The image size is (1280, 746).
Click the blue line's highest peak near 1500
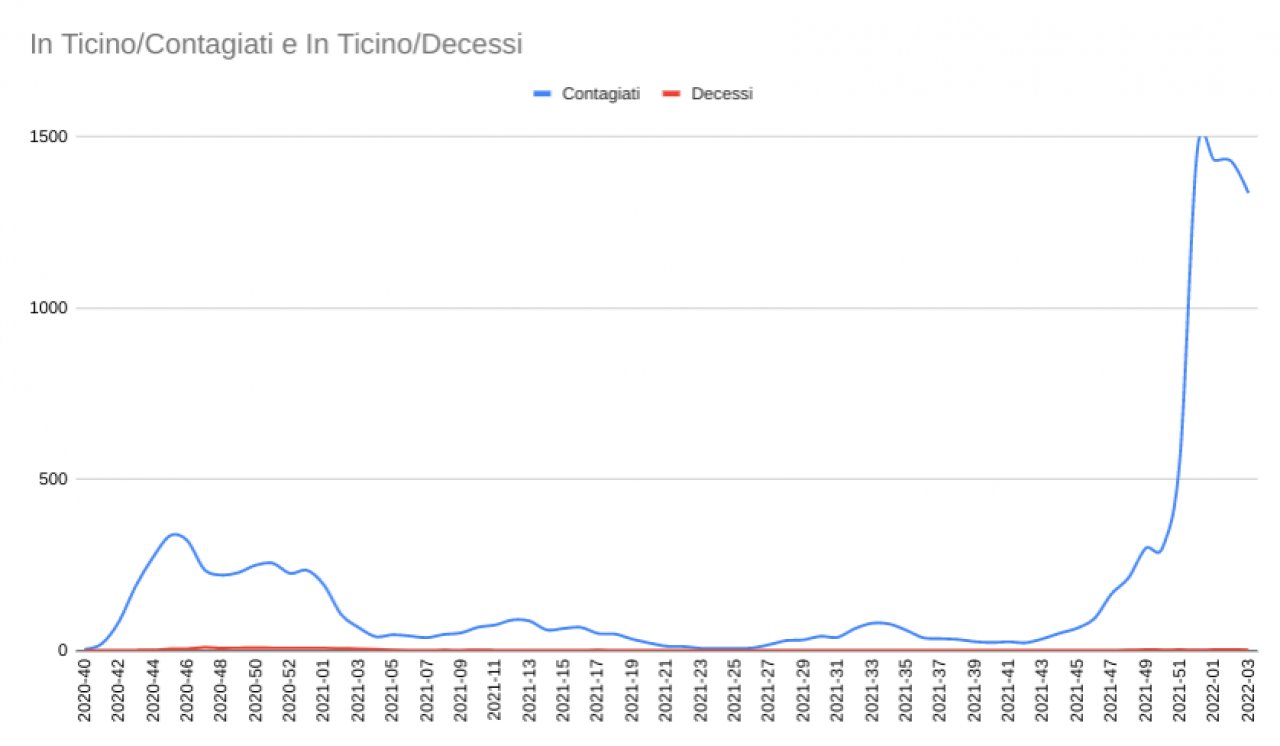pyautogui.click(x=1203, y=135)
